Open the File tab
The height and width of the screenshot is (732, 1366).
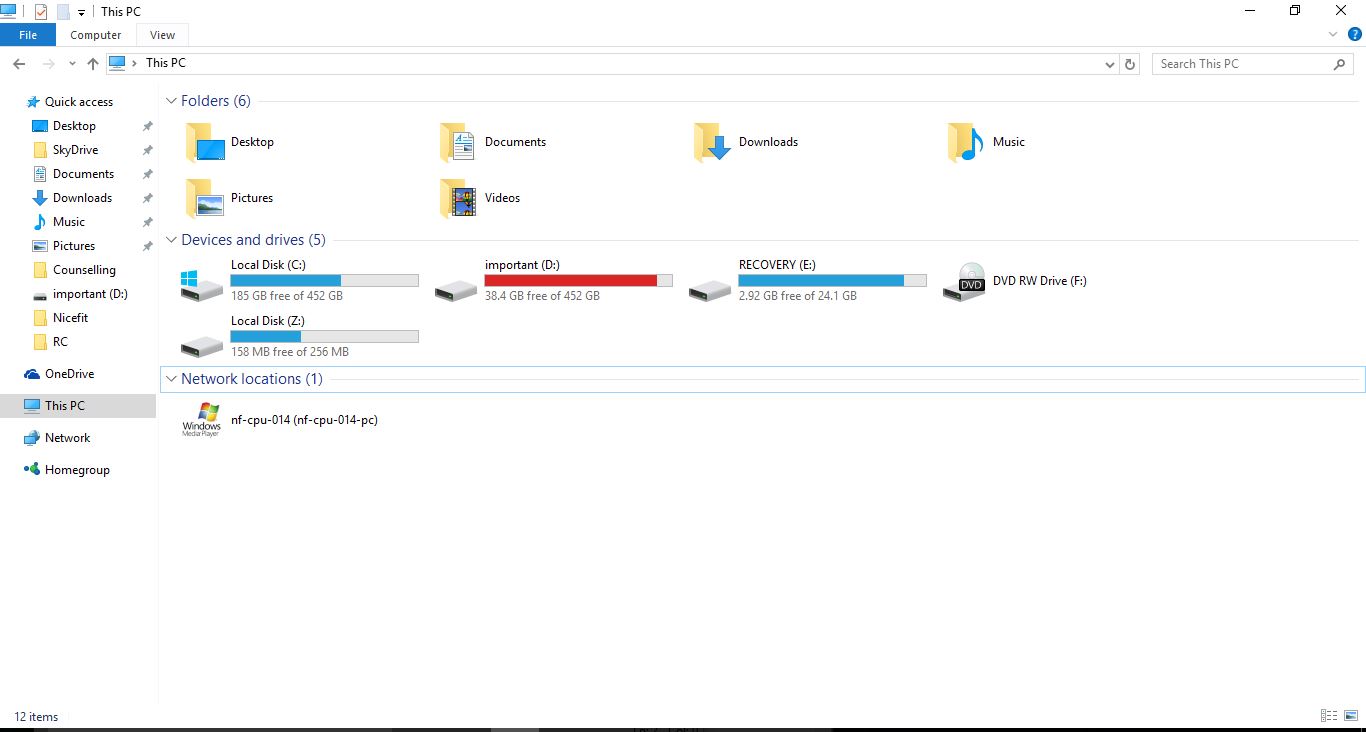28,35
